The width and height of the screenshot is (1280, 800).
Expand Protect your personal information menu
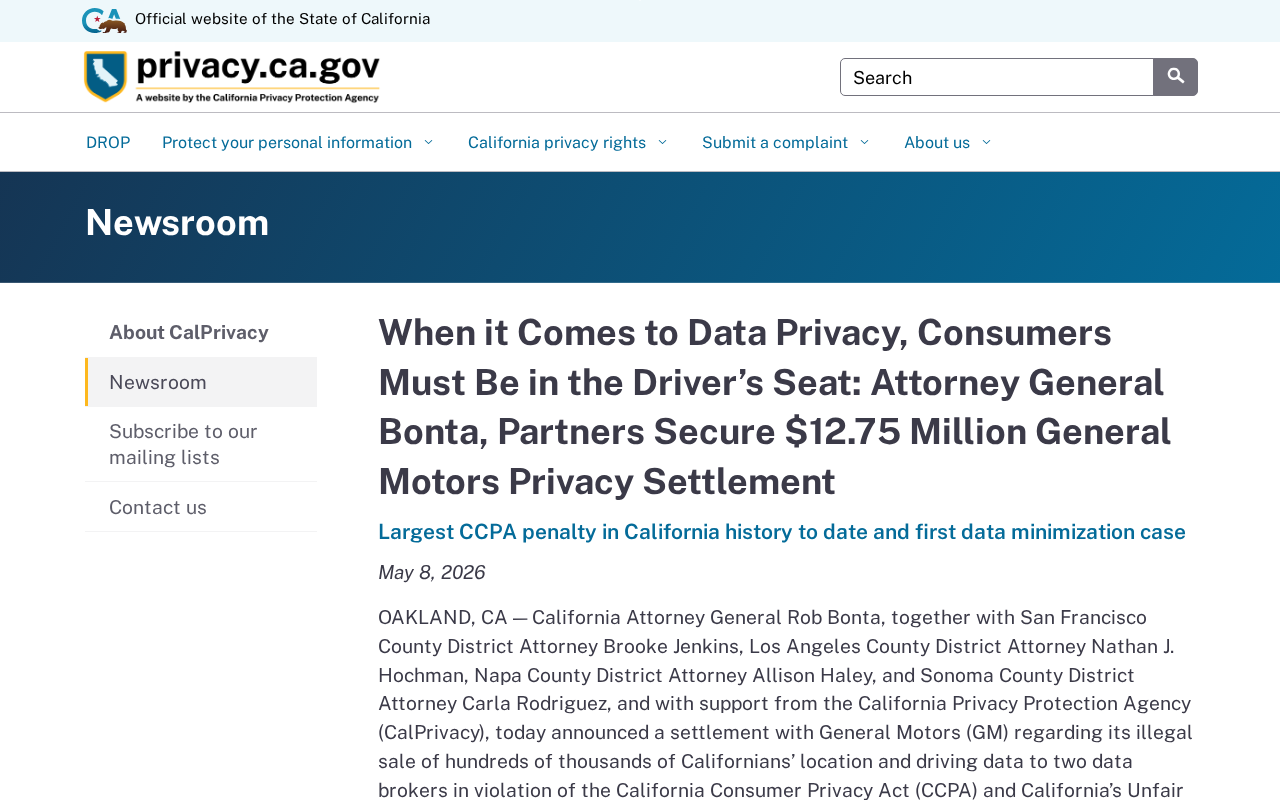298,142
